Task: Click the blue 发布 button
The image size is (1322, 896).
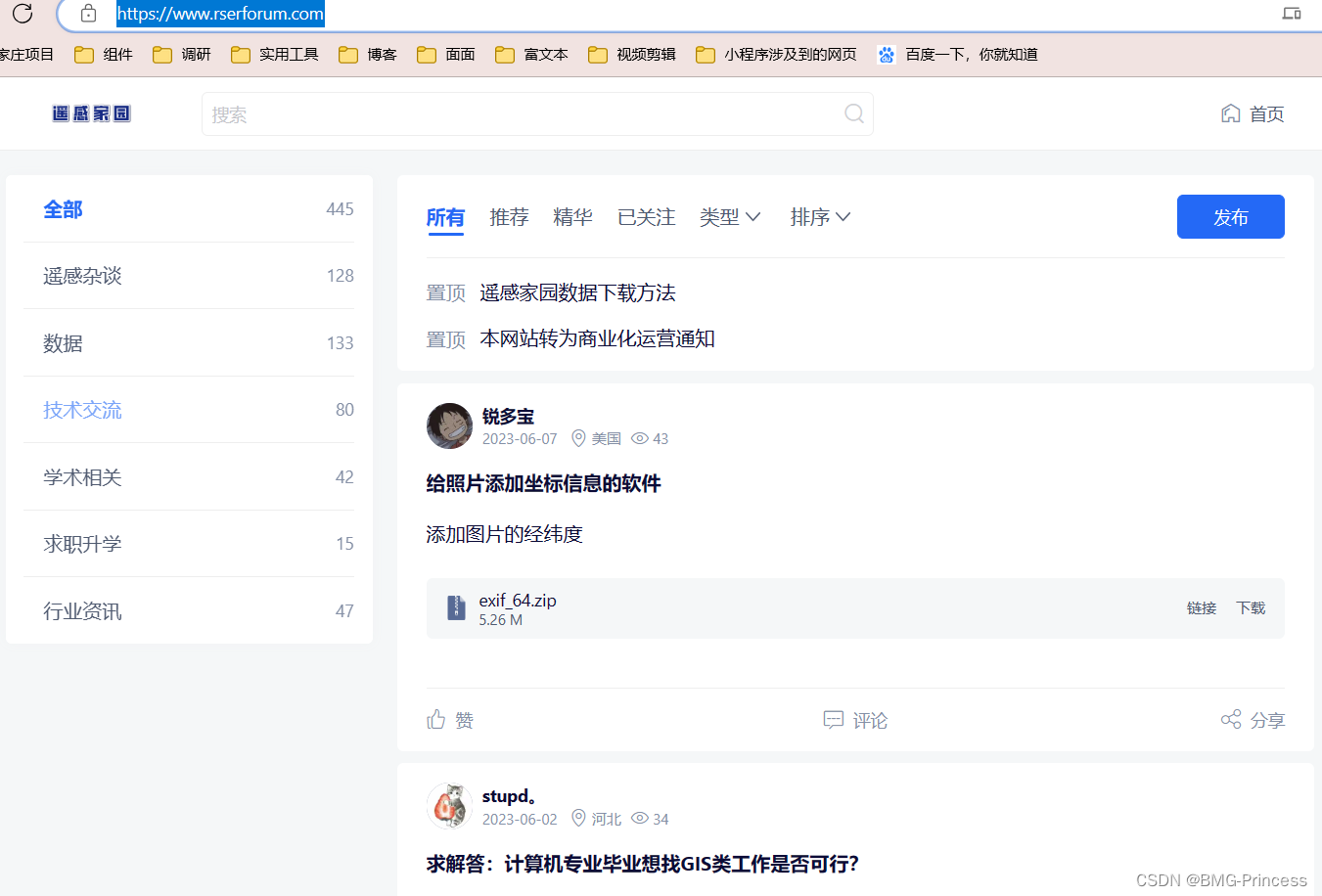Action: [x=1230, y=217]
